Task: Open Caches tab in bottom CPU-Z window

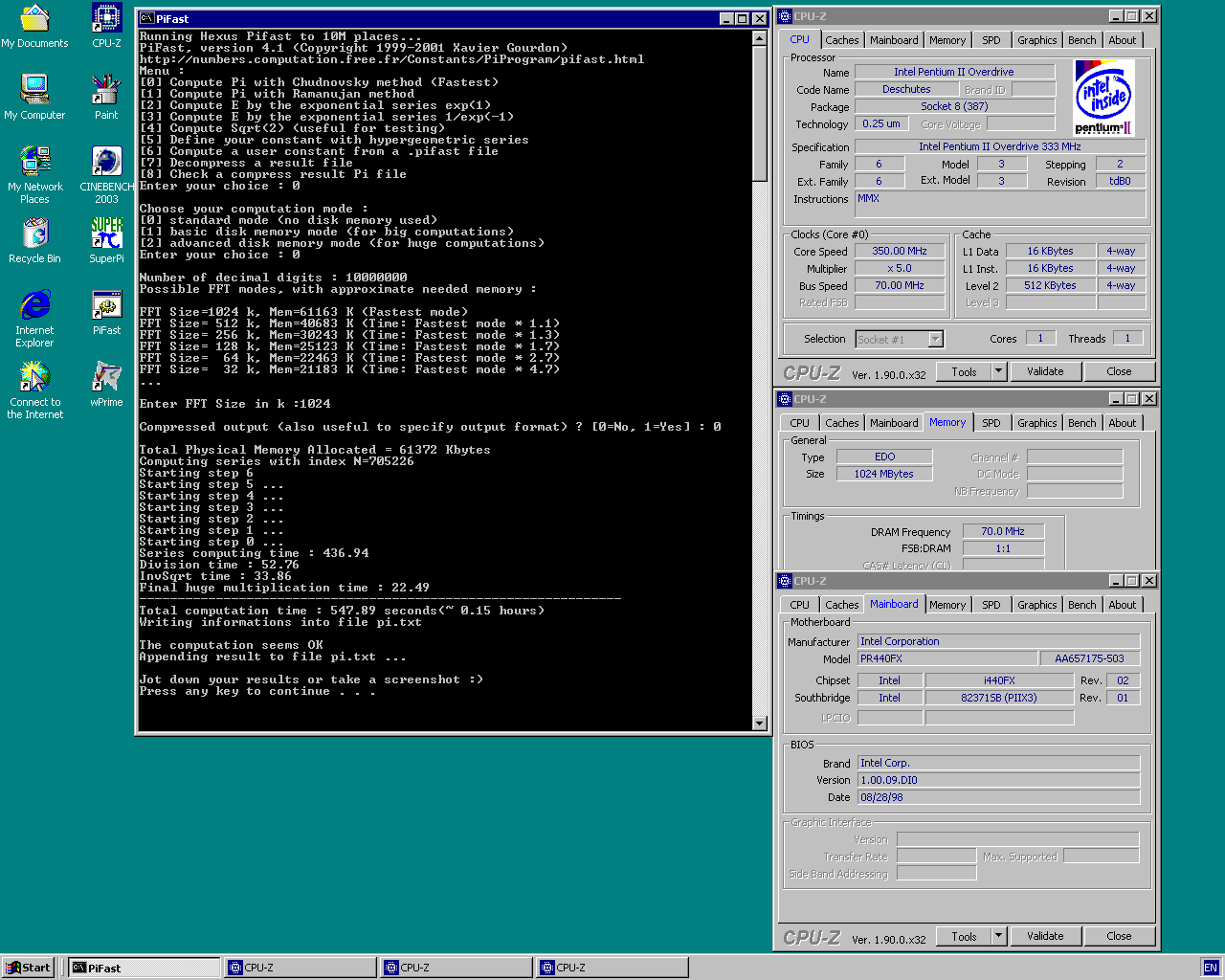Action: [842, 605]
